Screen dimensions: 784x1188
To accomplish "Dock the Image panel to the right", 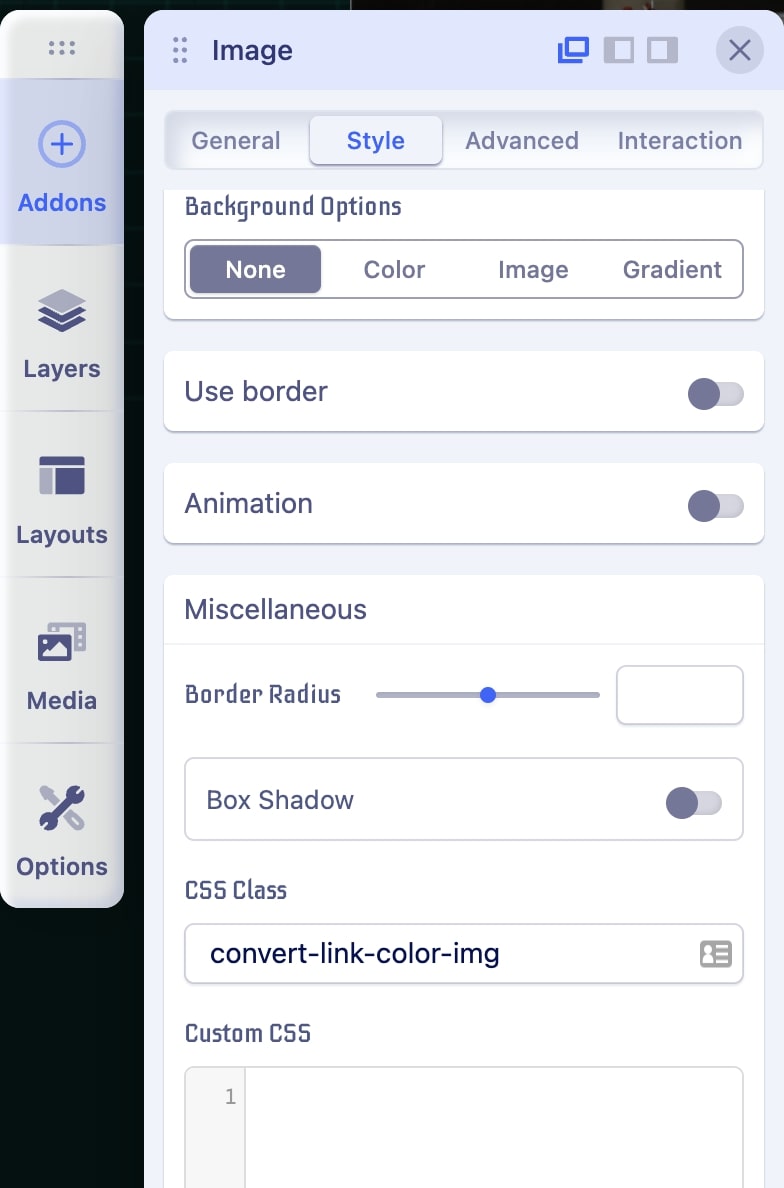I will (662, 50).
